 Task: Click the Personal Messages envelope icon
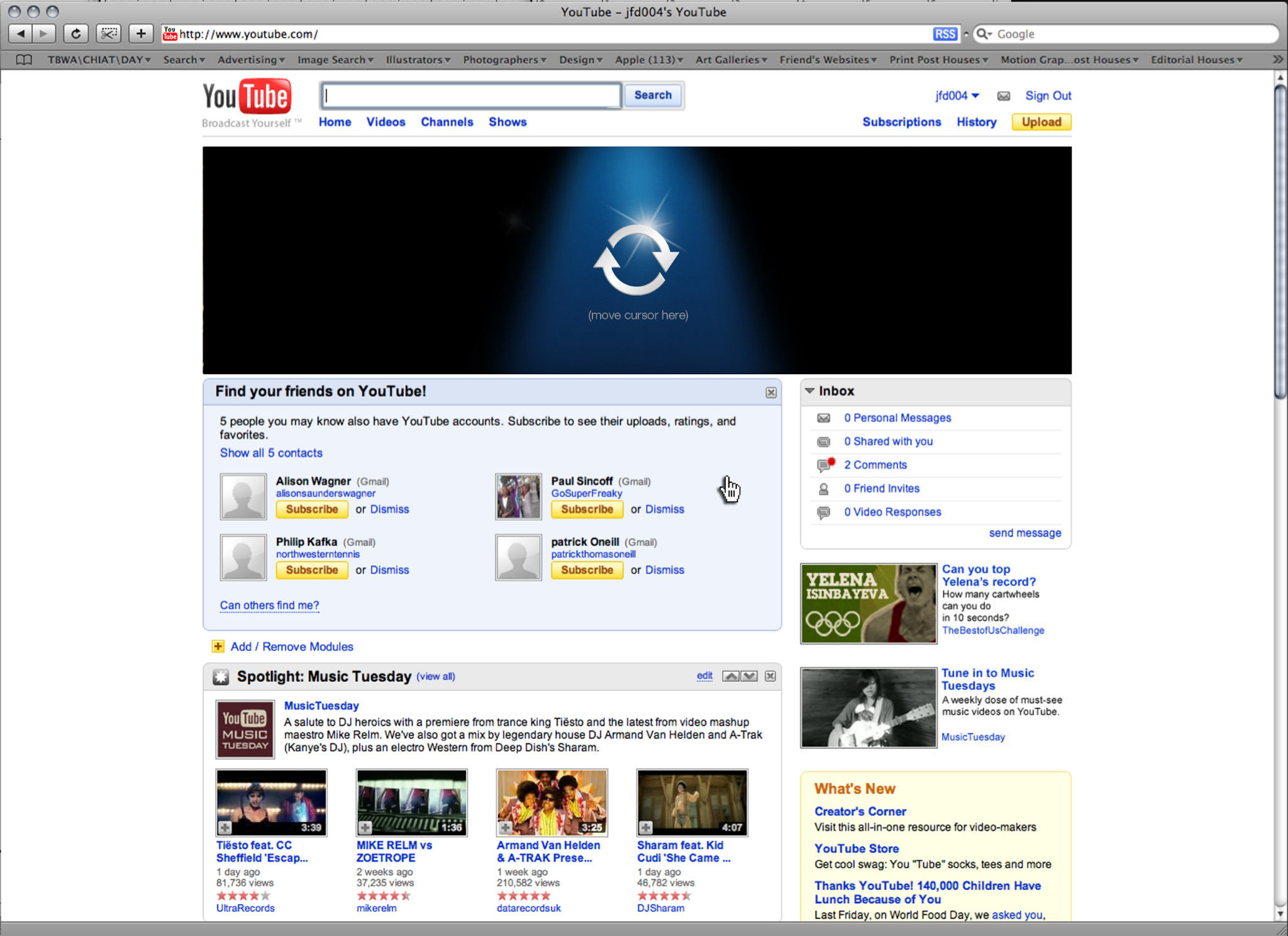pos(824,418)
